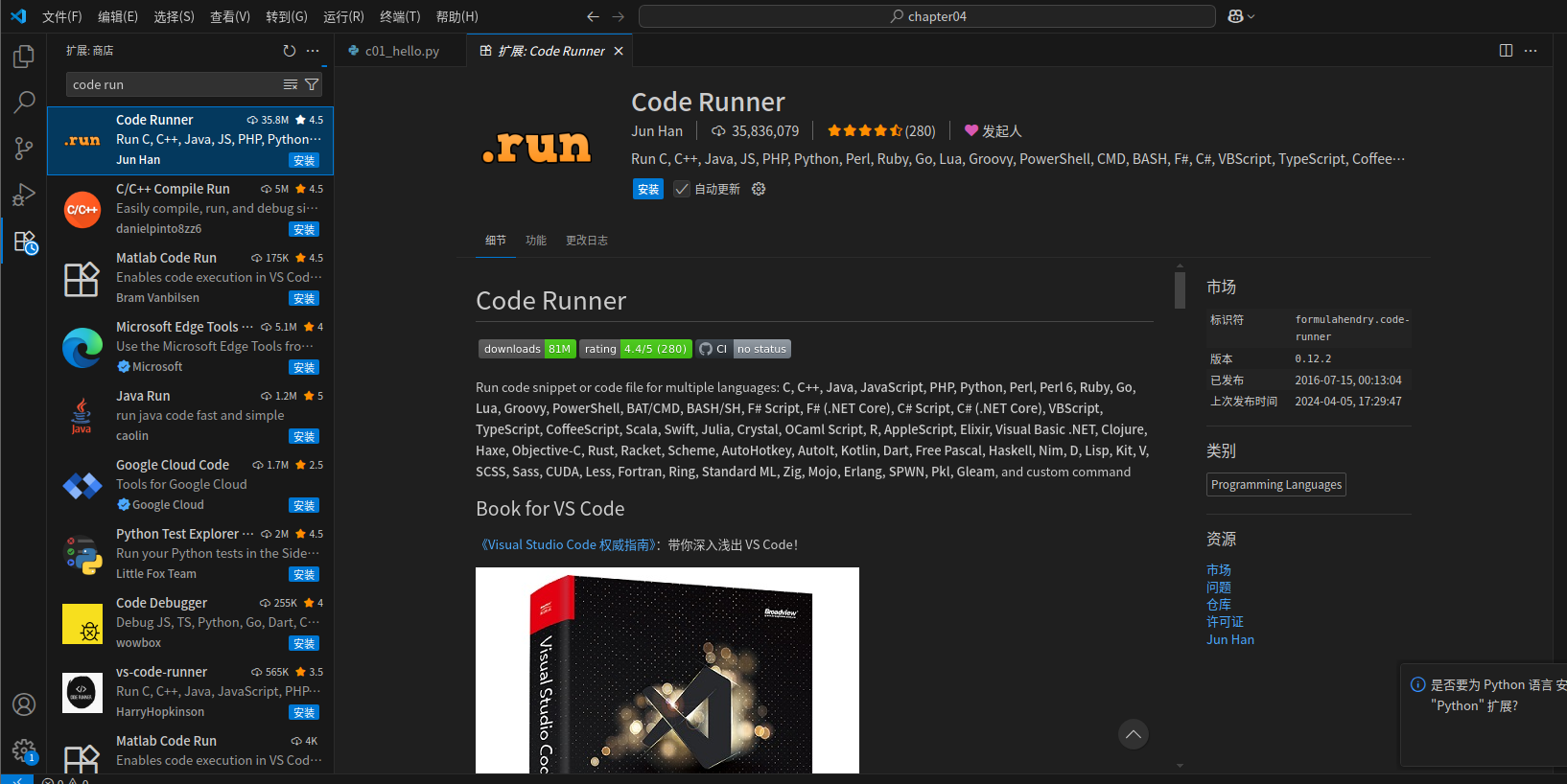Open the 市场 marketplace resource link
This screenshot has width=1567, height=784.
[x=1219, y=570]
